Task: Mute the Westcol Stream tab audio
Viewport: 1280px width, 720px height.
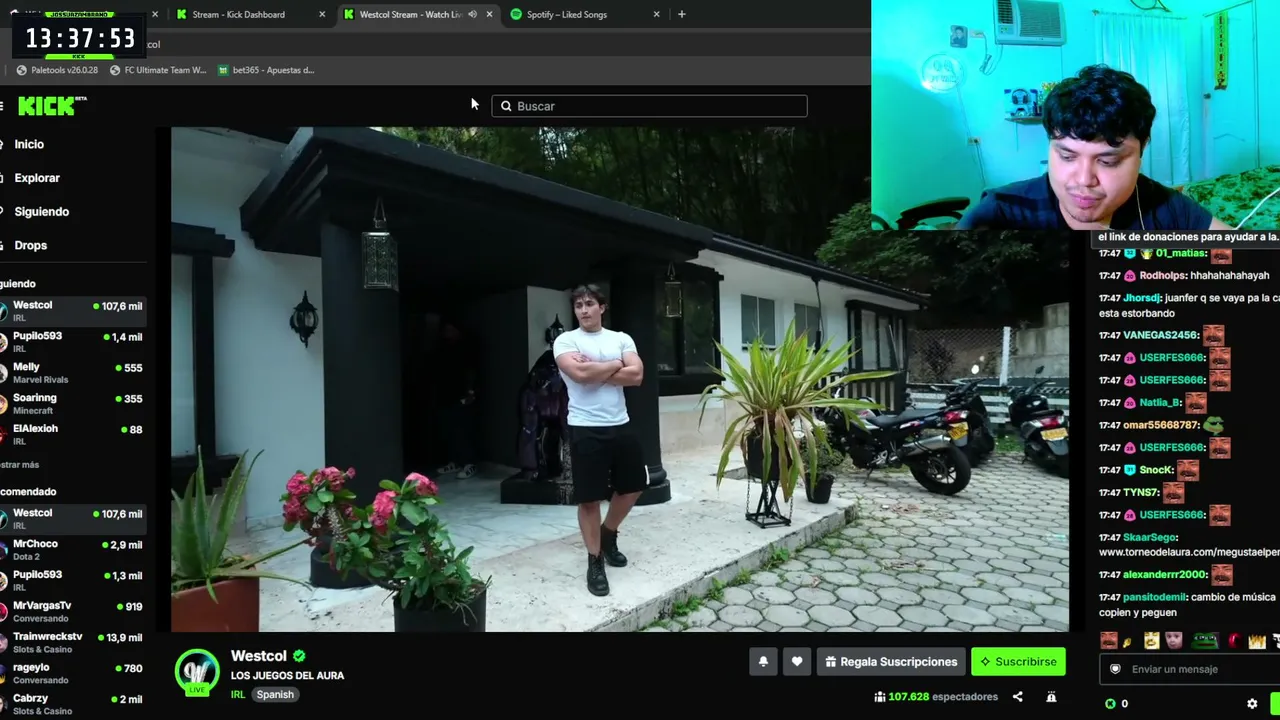Action: point(472,14)
